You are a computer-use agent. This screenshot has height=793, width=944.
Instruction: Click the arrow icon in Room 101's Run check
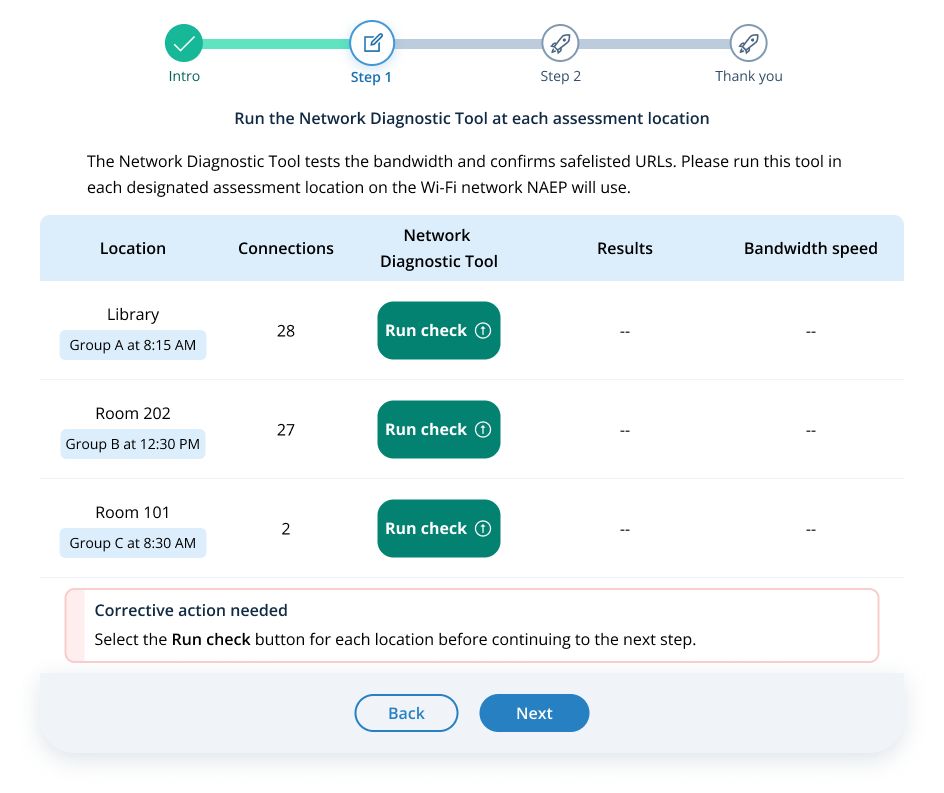(483, 528)
